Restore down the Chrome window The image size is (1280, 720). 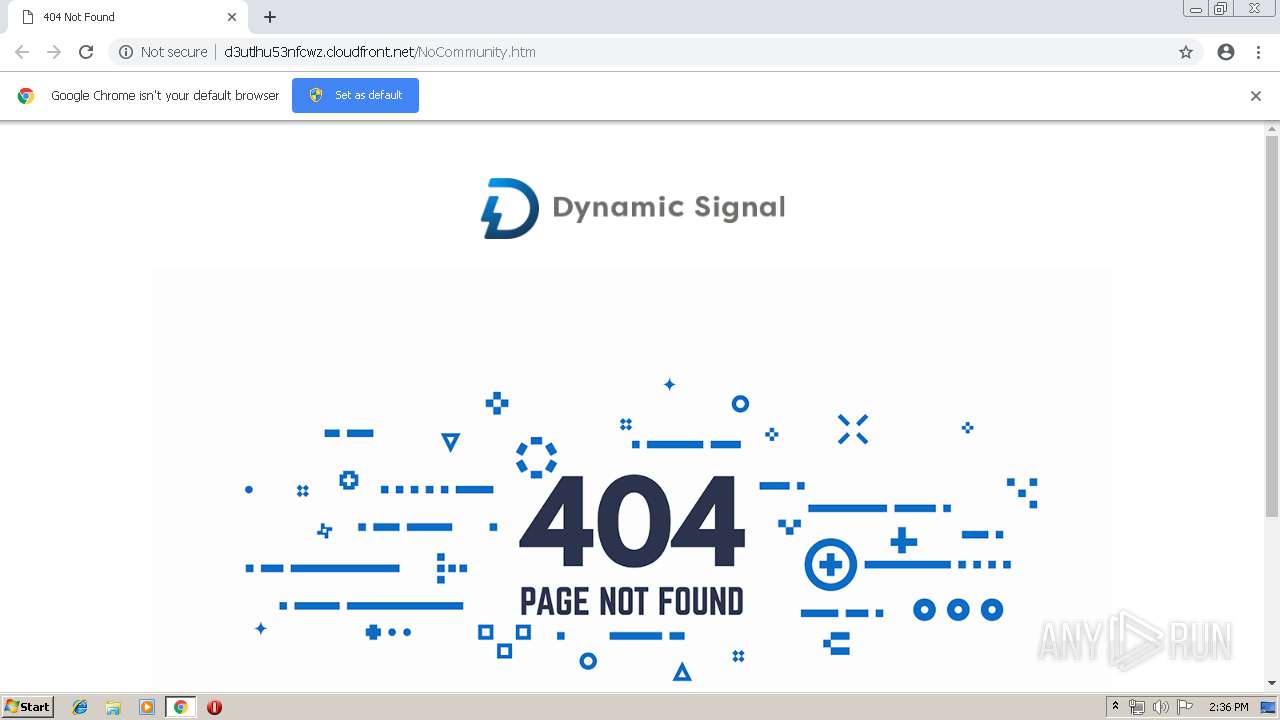pyautogui.click(x=1221, y=9)
